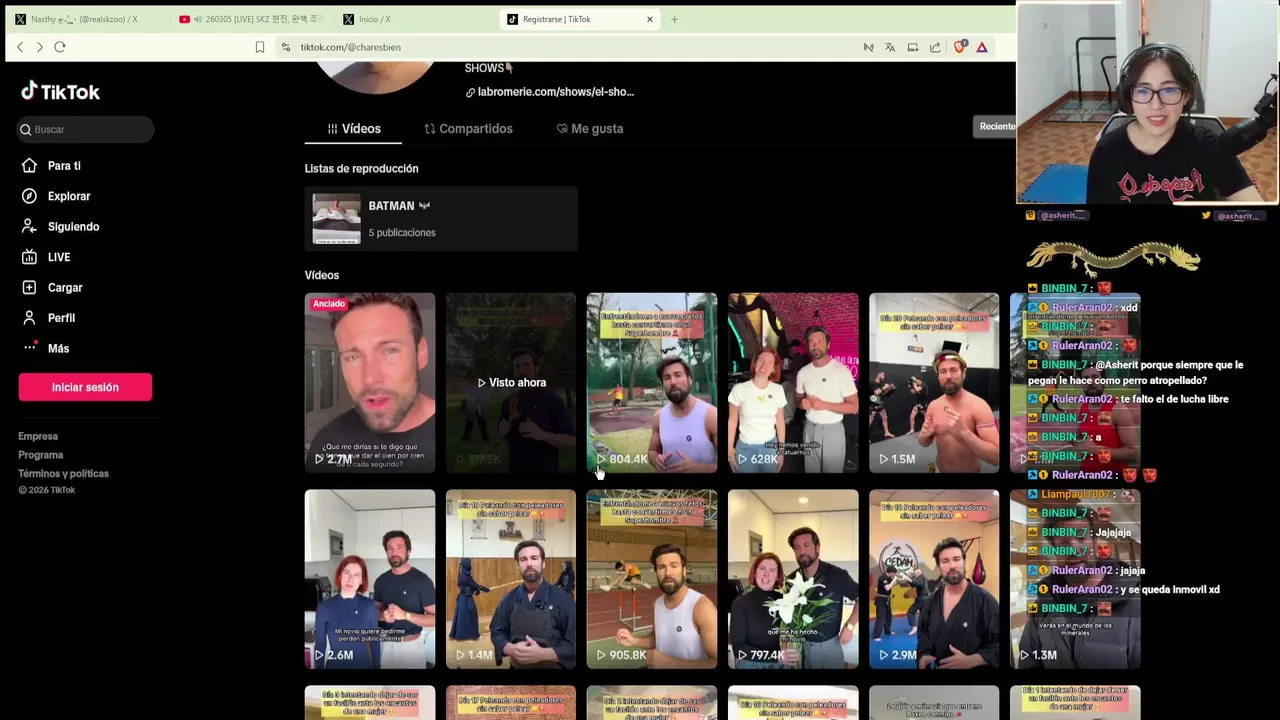1280x720 pixels.
Task: Open the video with 905.8K views
Action: click(652, 578)
